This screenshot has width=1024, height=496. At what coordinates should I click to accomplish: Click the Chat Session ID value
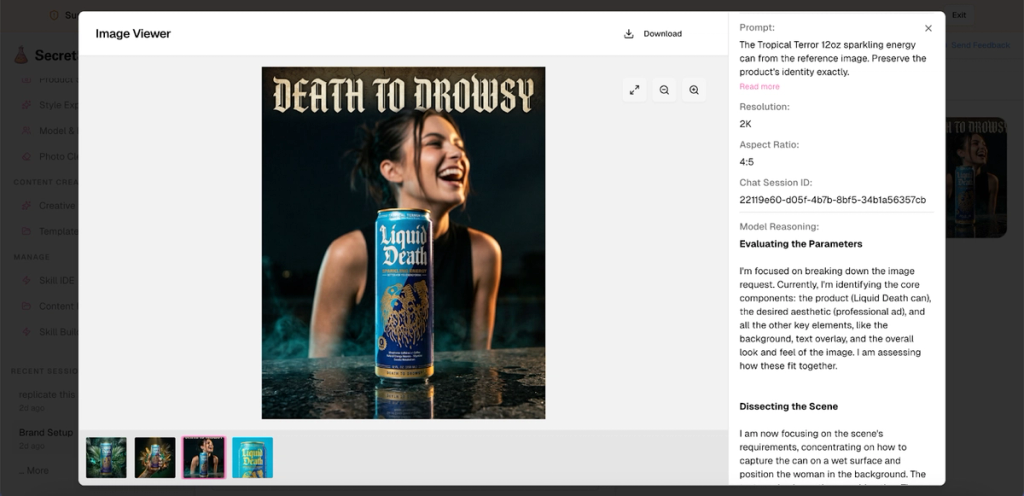point(832,200)
